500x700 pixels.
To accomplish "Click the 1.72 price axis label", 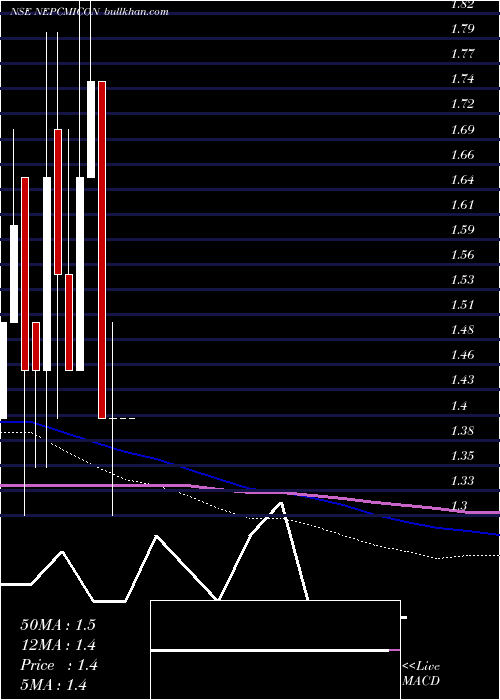I will click(x=462, y=104).
